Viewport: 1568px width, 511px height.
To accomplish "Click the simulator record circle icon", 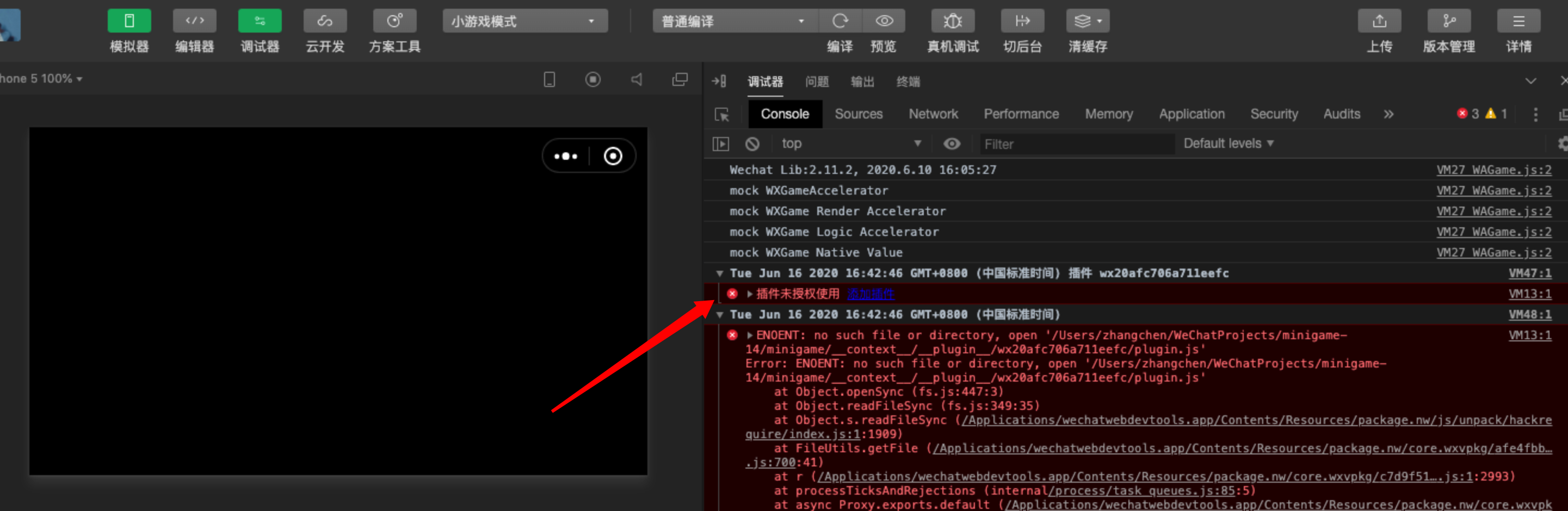I will pyautogui.click(x=593, y=80).
